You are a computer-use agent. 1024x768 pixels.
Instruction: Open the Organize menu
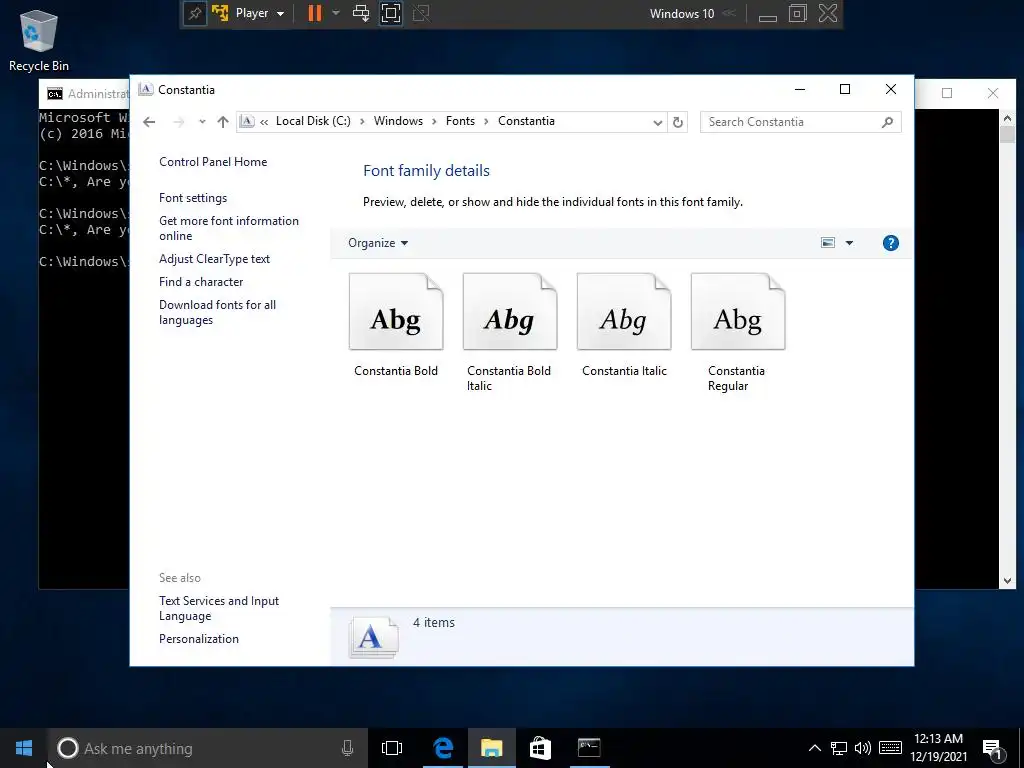[x=378, y=243]
